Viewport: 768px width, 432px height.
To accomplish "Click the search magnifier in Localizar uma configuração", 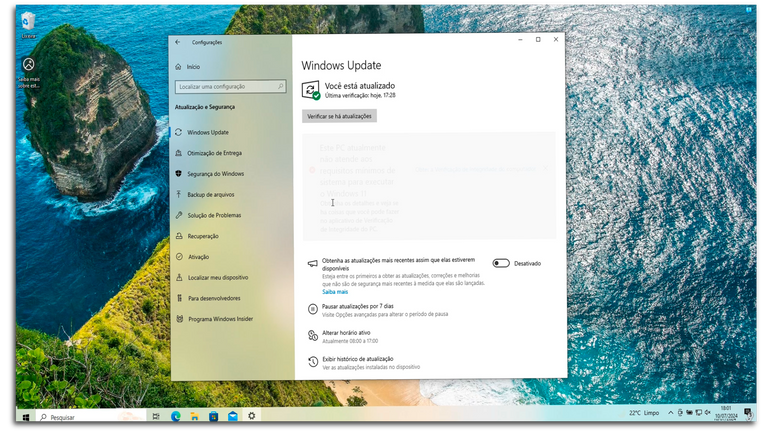I will [x=281, y=86].
